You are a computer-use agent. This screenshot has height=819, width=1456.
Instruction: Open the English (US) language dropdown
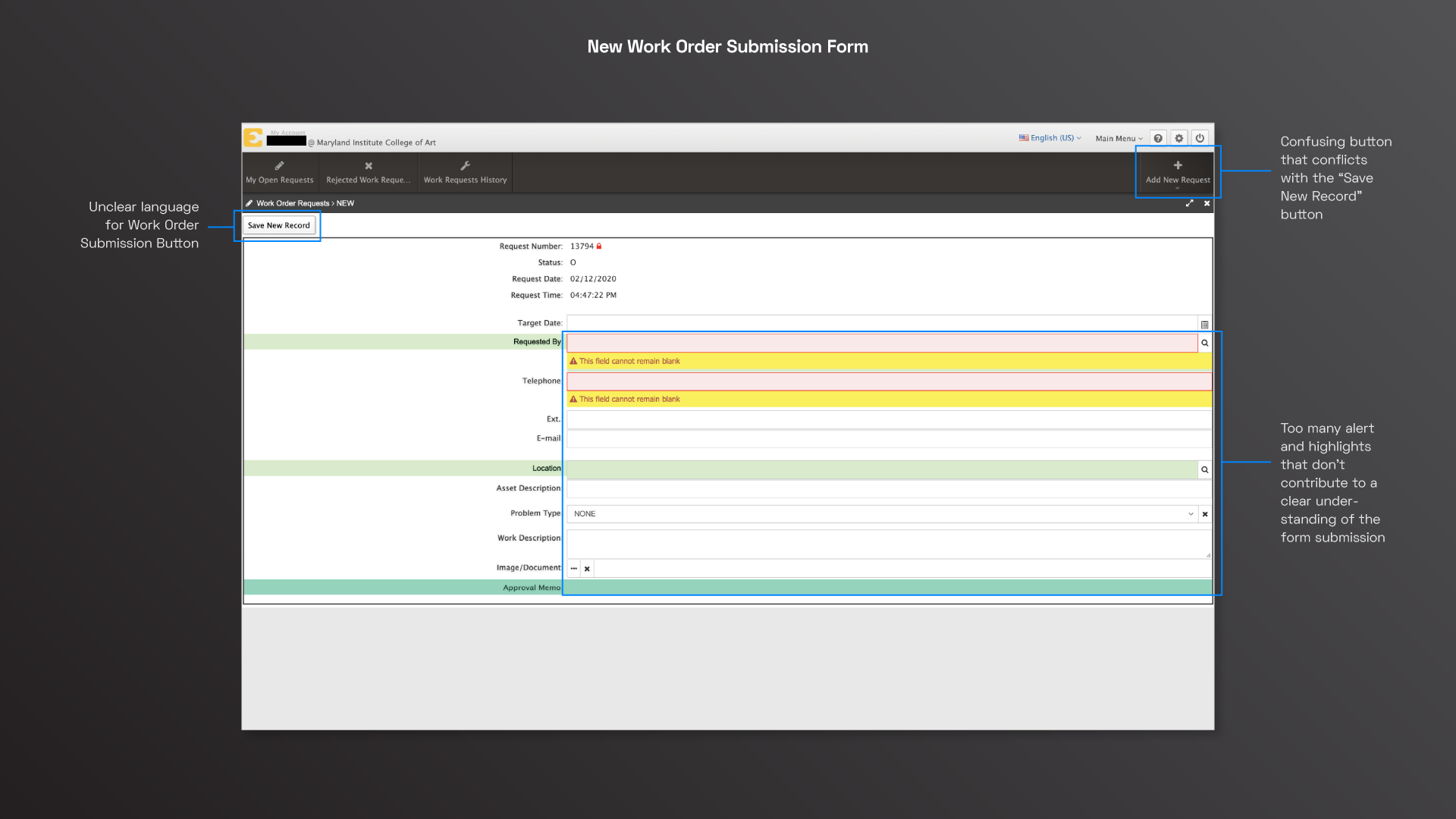click(x=1051, y=138)
